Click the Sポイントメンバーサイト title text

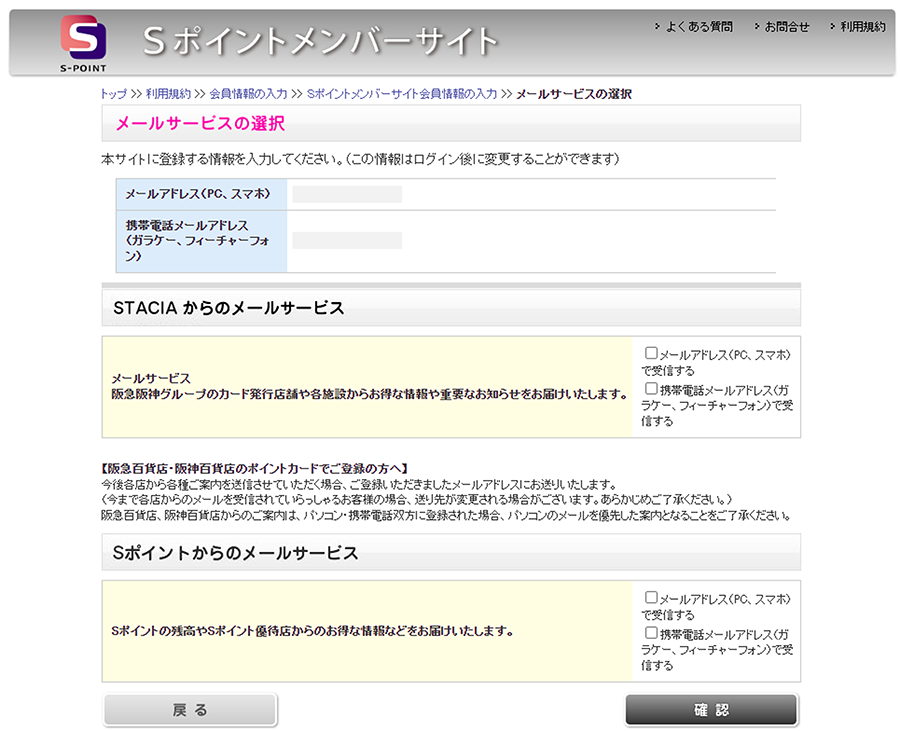click(320, 41)
